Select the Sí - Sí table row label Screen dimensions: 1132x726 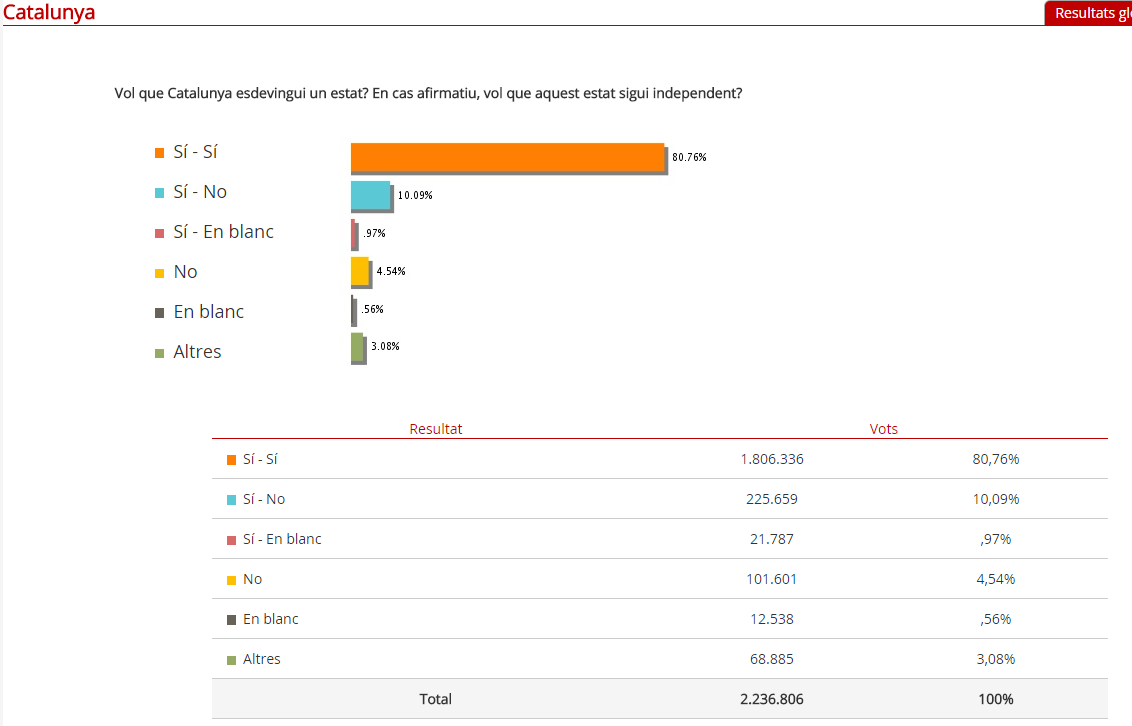(x=258, y=459)
